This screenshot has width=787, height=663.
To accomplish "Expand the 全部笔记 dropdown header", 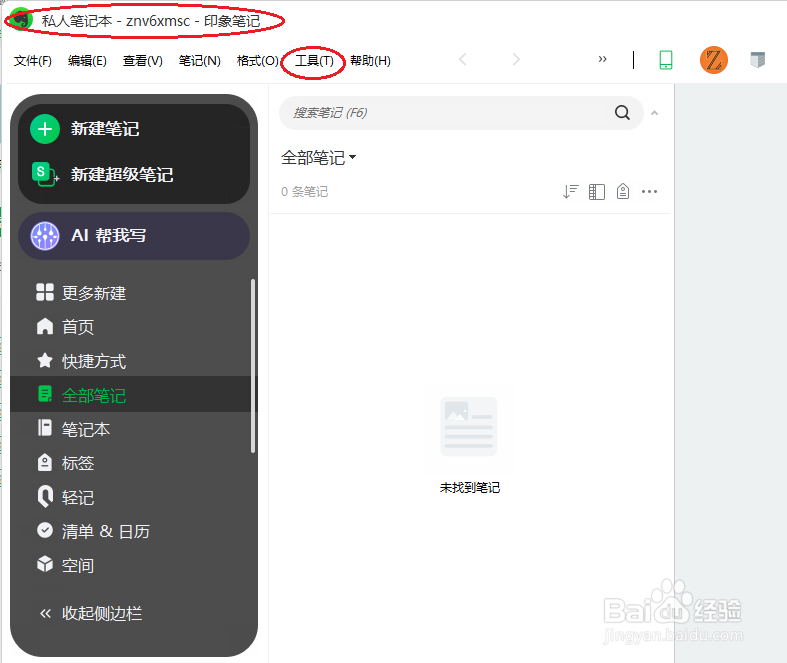I will point(318,158).
